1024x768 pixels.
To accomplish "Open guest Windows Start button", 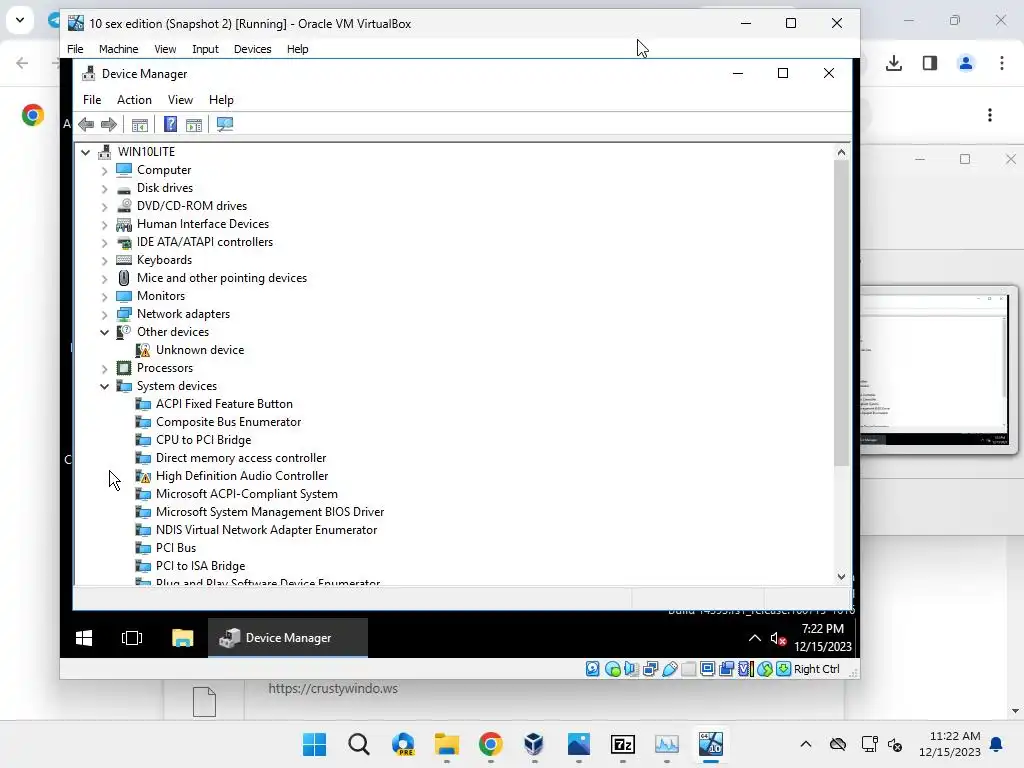I will [84, 638].
